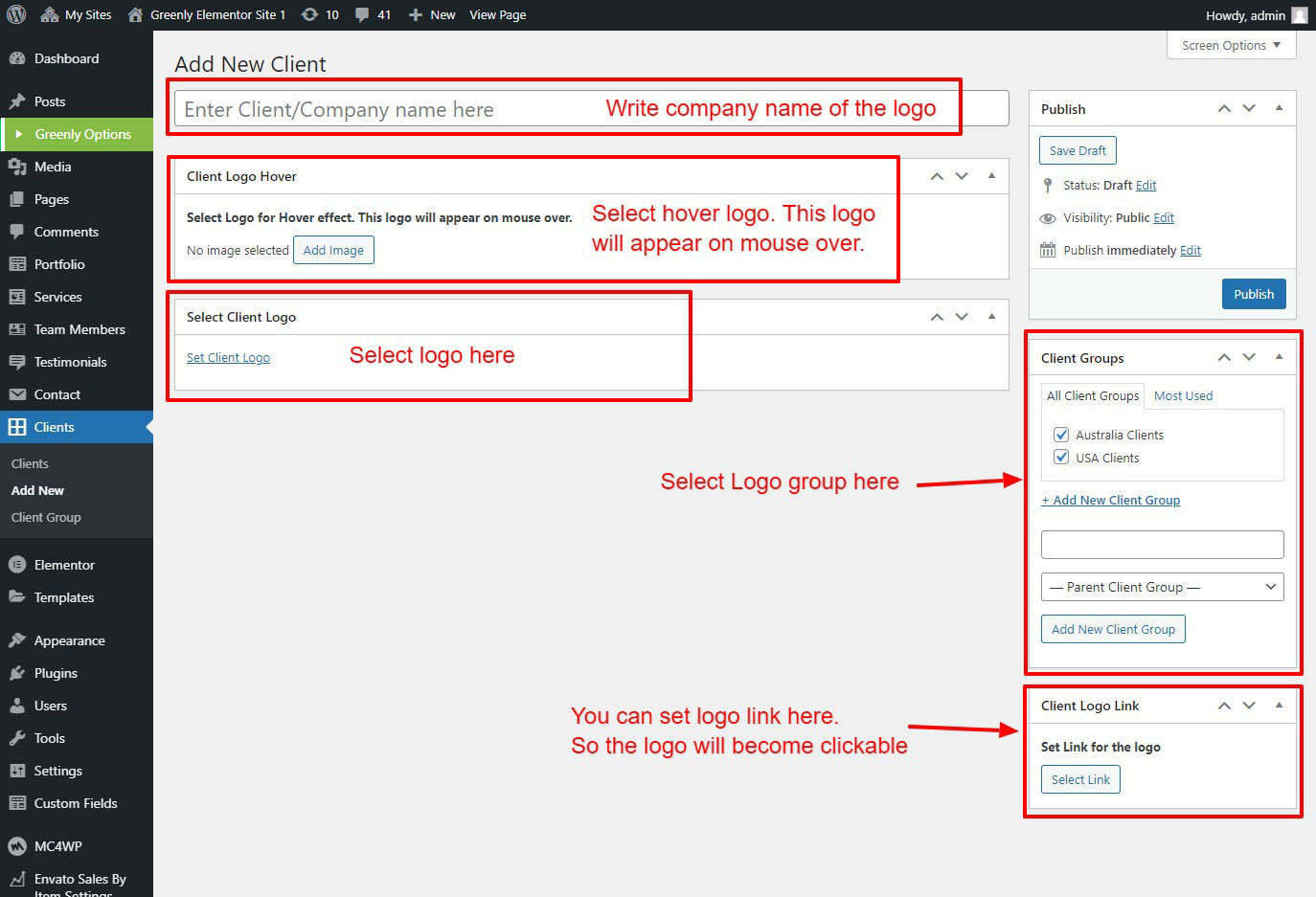The width and height of the screenshot is (1316, 897).
Task: Open the Plugins sidebar item
Action: coord(56,673)
